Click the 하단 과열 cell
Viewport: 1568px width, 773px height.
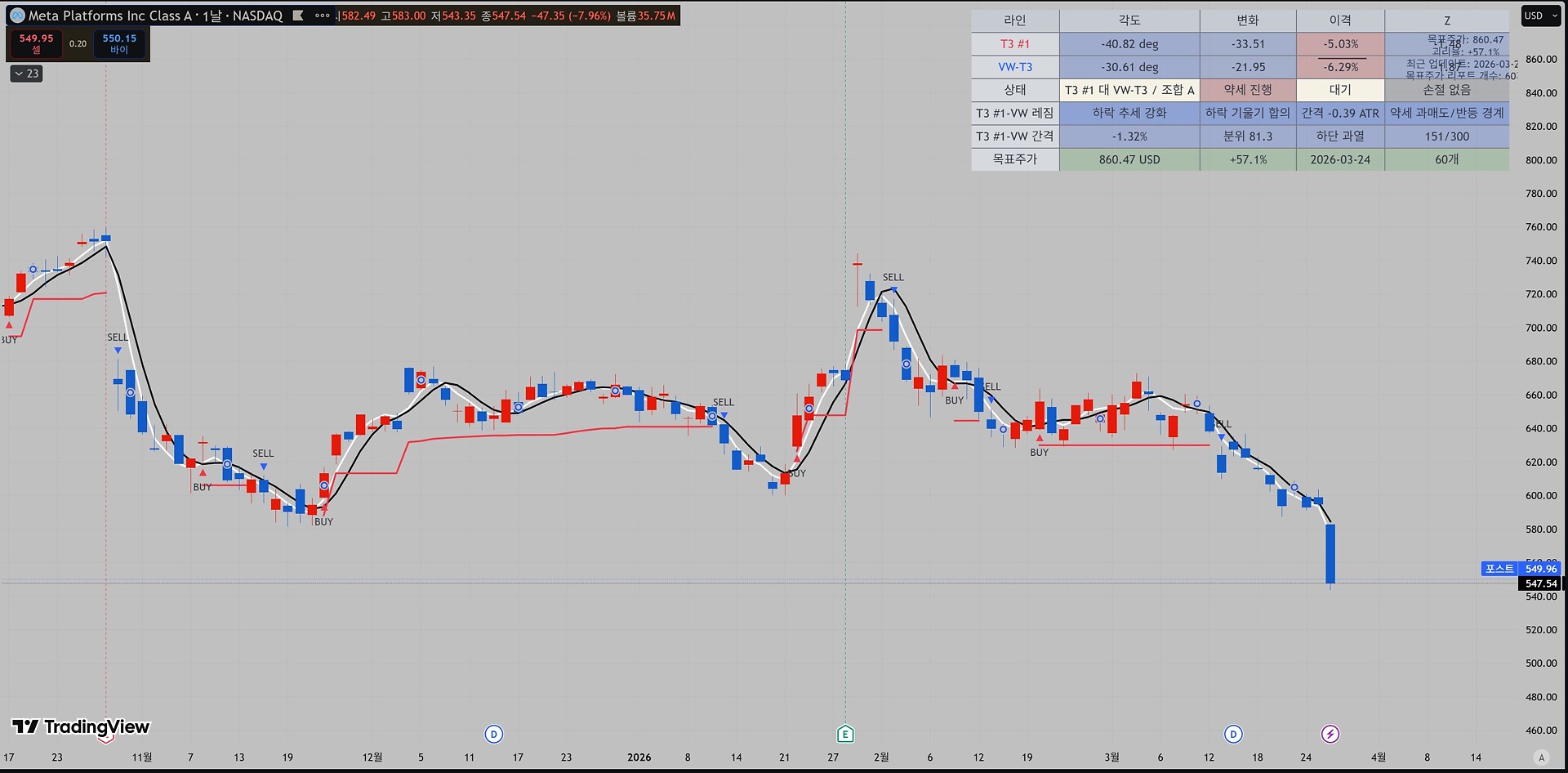tap(1340, 136)
